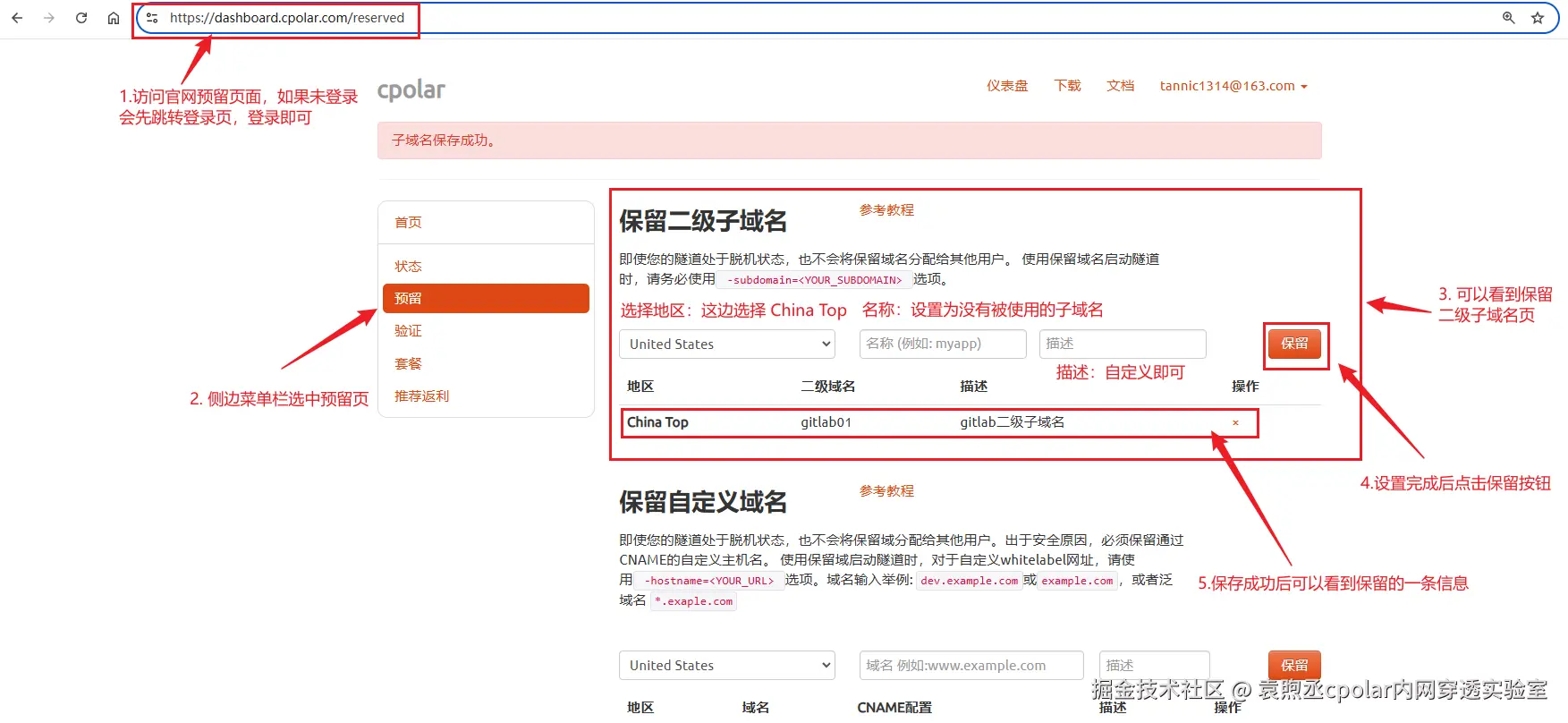Click the -hostname=<YOUR_URL> code snippet
Viewport: 1568px width, 723px height.
pyautogui.click(x=709, y=581)
